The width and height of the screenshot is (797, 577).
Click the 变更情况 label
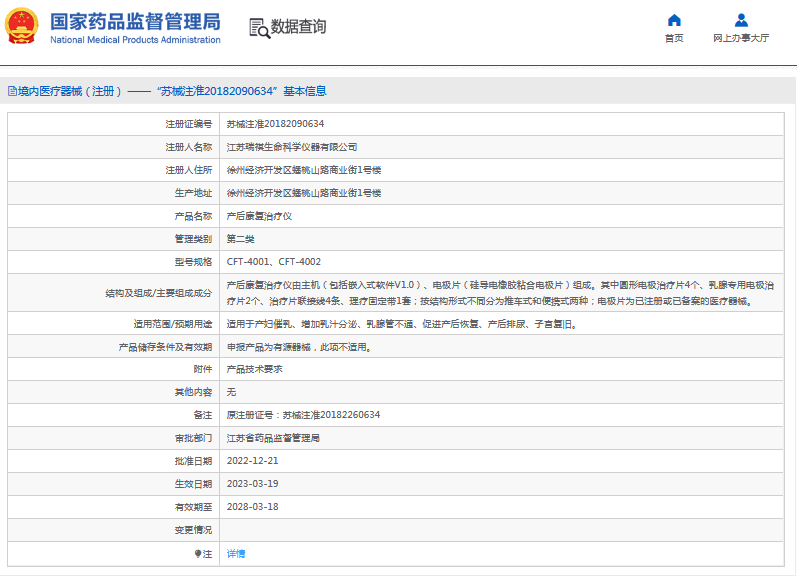(193, 530)
